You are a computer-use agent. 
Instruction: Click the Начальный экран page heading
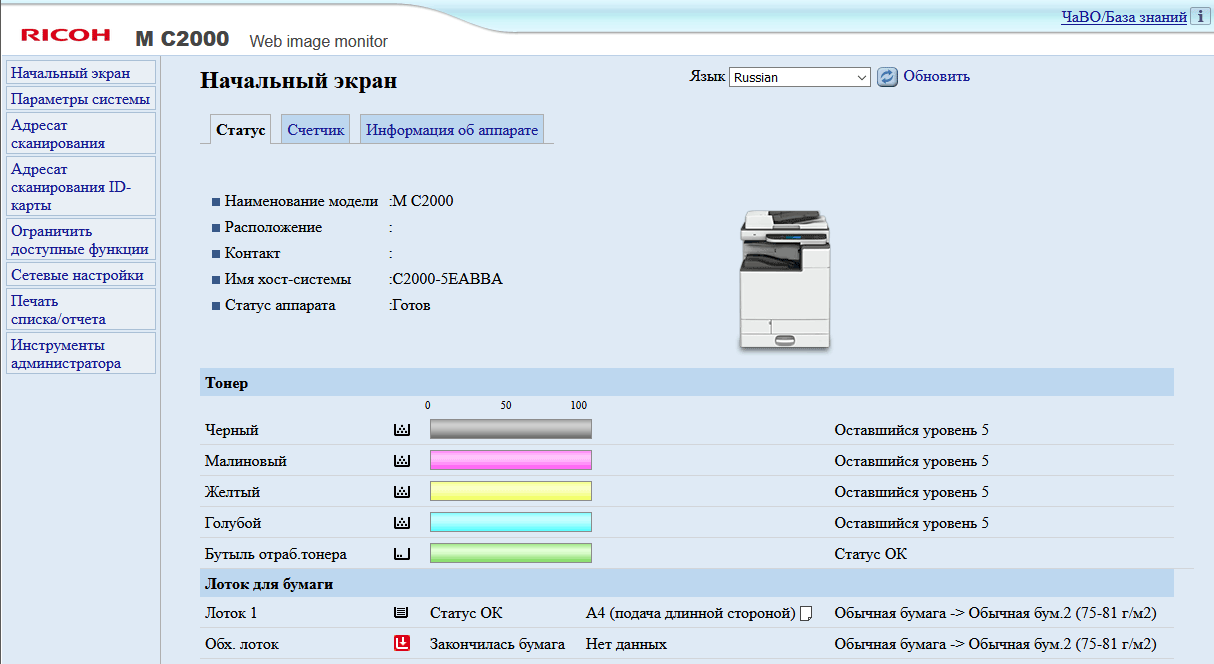point(298,81)
